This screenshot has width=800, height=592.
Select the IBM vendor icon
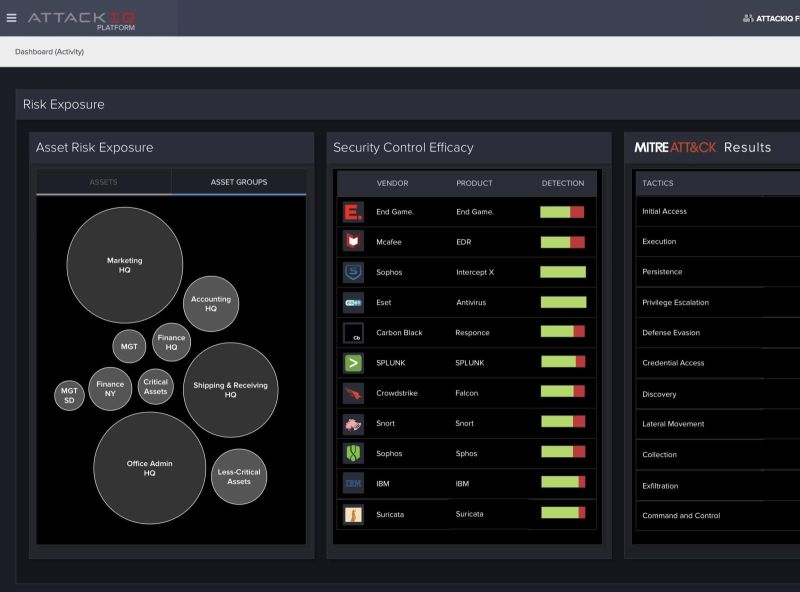click(x=355, y=484)
